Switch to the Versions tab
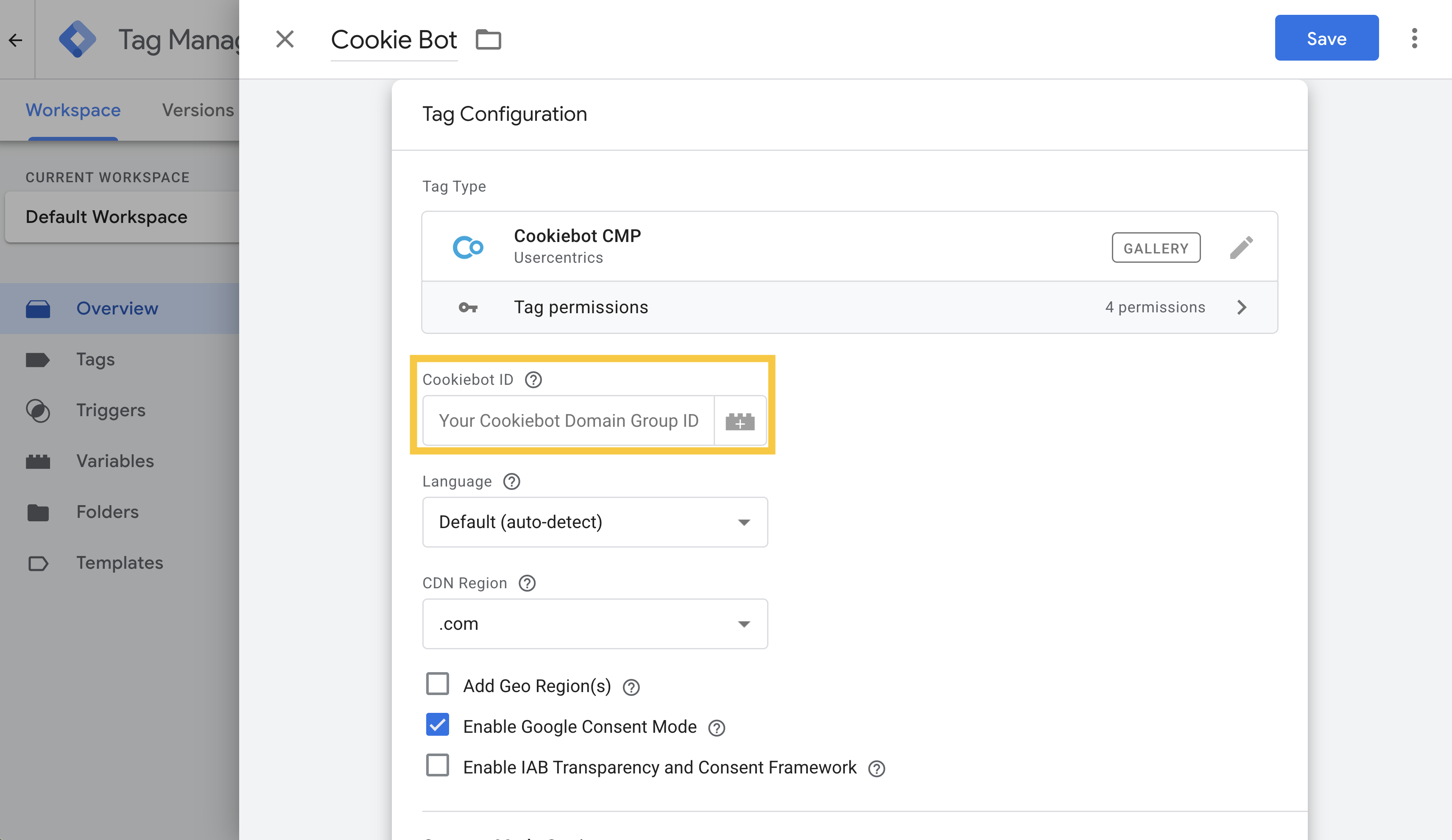 coord(198,109)
